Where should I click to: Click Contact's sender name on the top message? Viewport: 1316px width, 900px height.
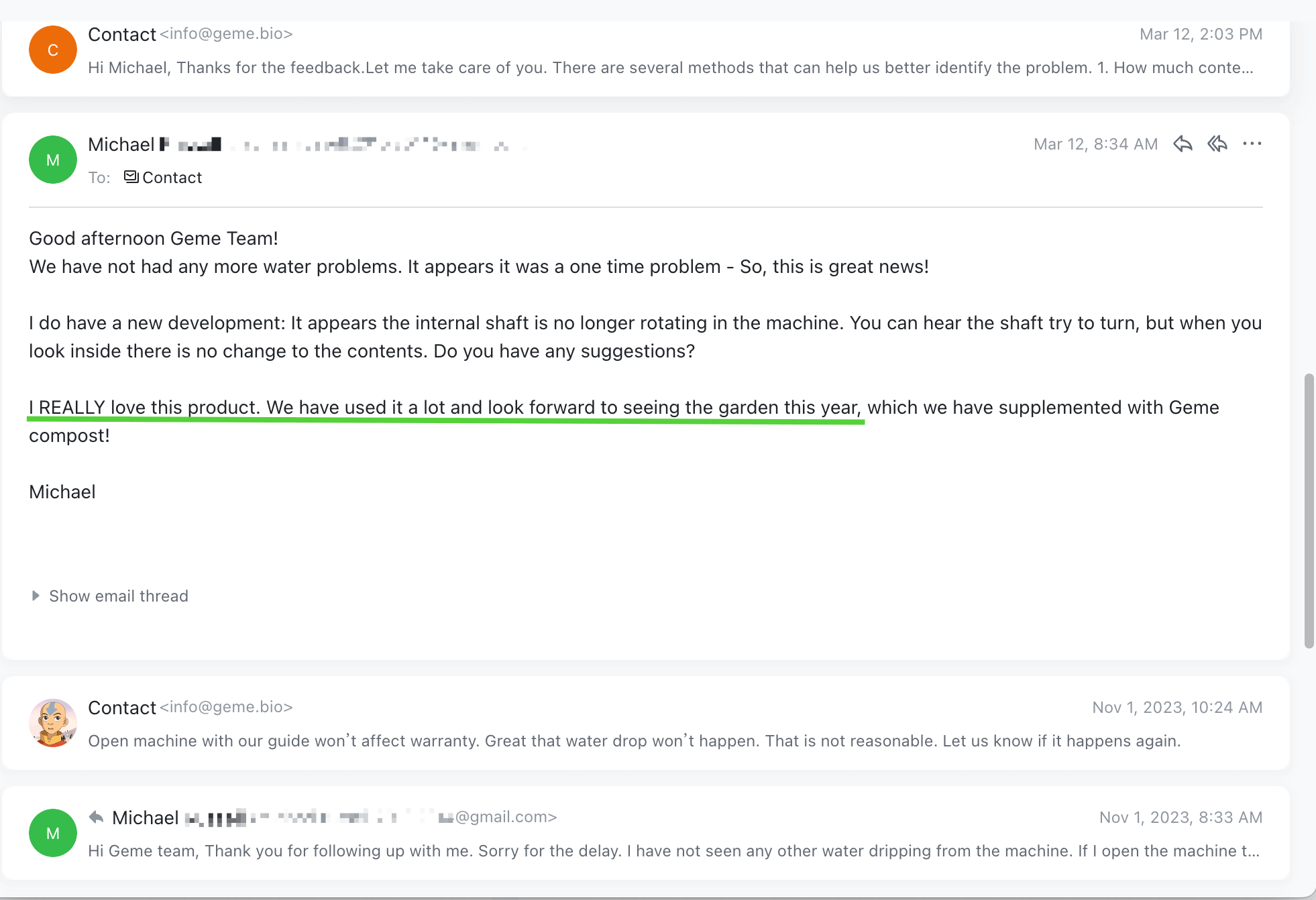tap(123, 34)
